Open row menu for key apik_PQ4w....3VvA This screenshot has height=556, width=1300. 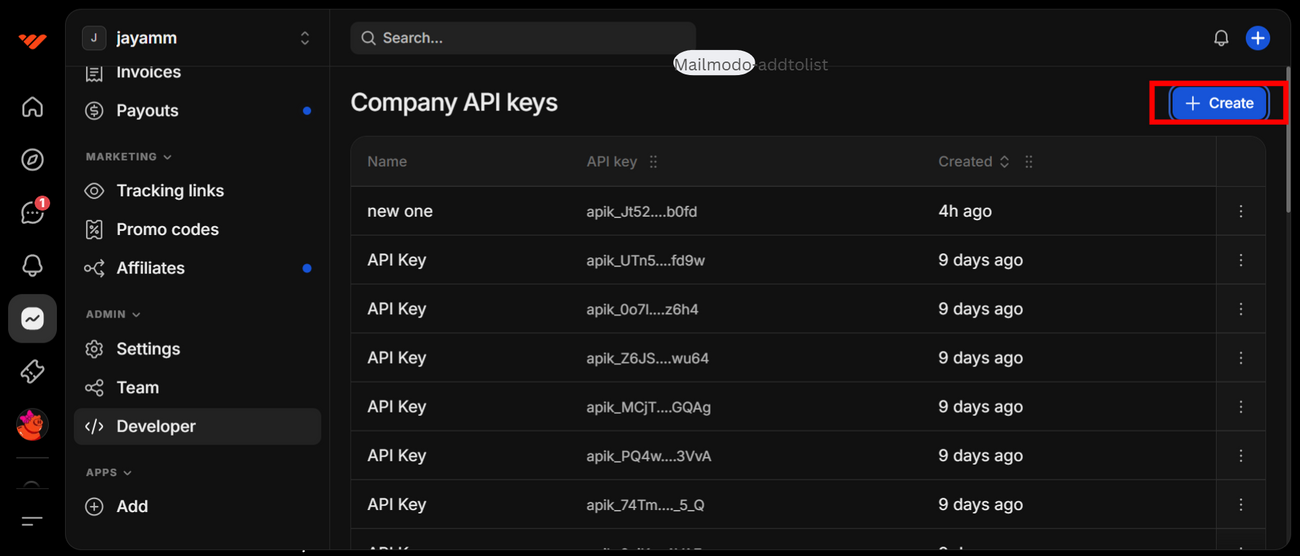(1241, 456)
